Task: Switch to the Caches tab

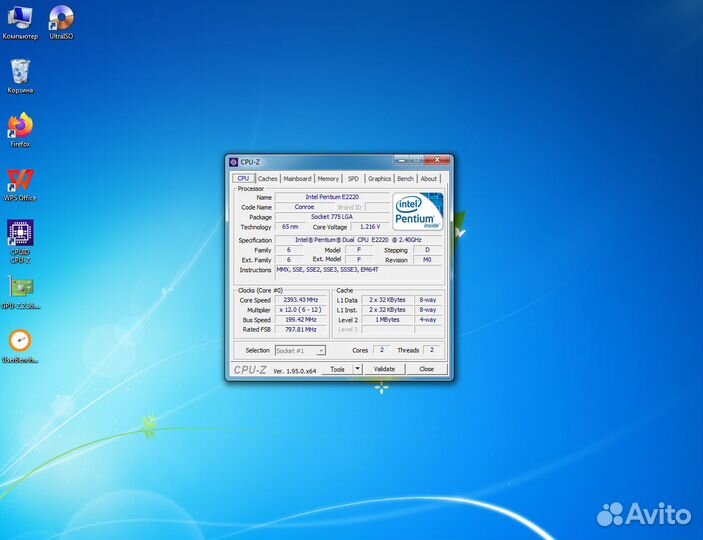Action: click(x=267, y=179)
